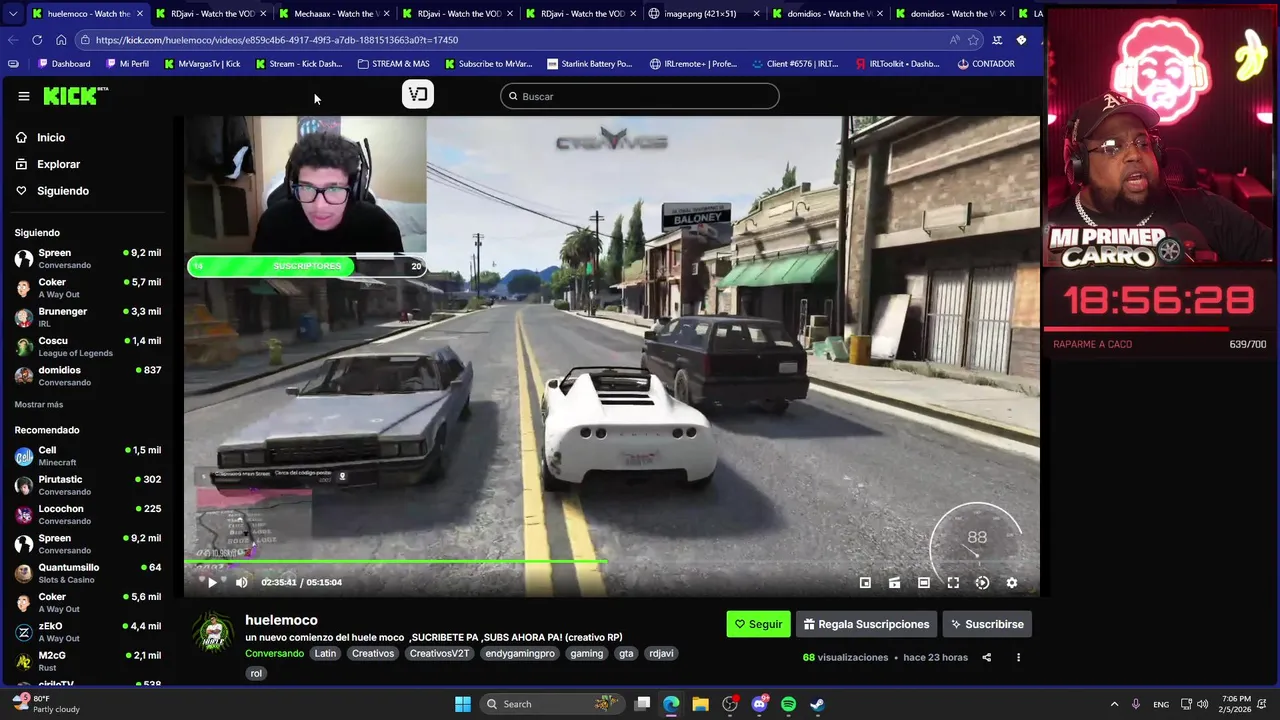This screenshot has width=1280, height=720.
Task: Mute the video volume
Action: click(x=241, y=582)
